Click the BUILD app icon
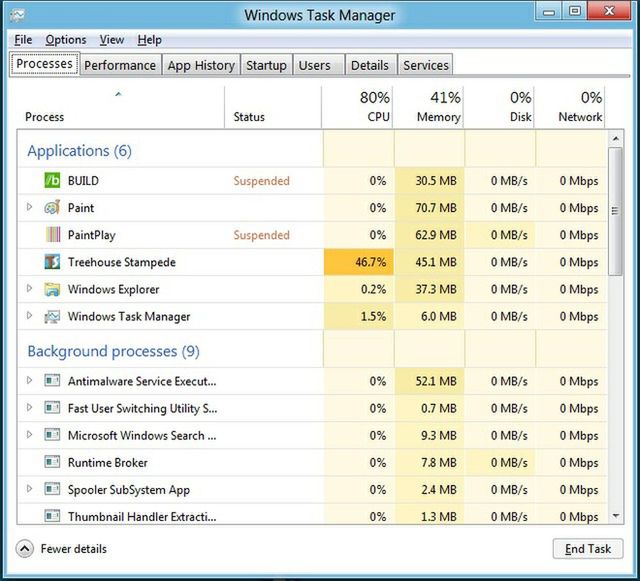The height and width of the screenshot is (581, 640). pos(52,180)
